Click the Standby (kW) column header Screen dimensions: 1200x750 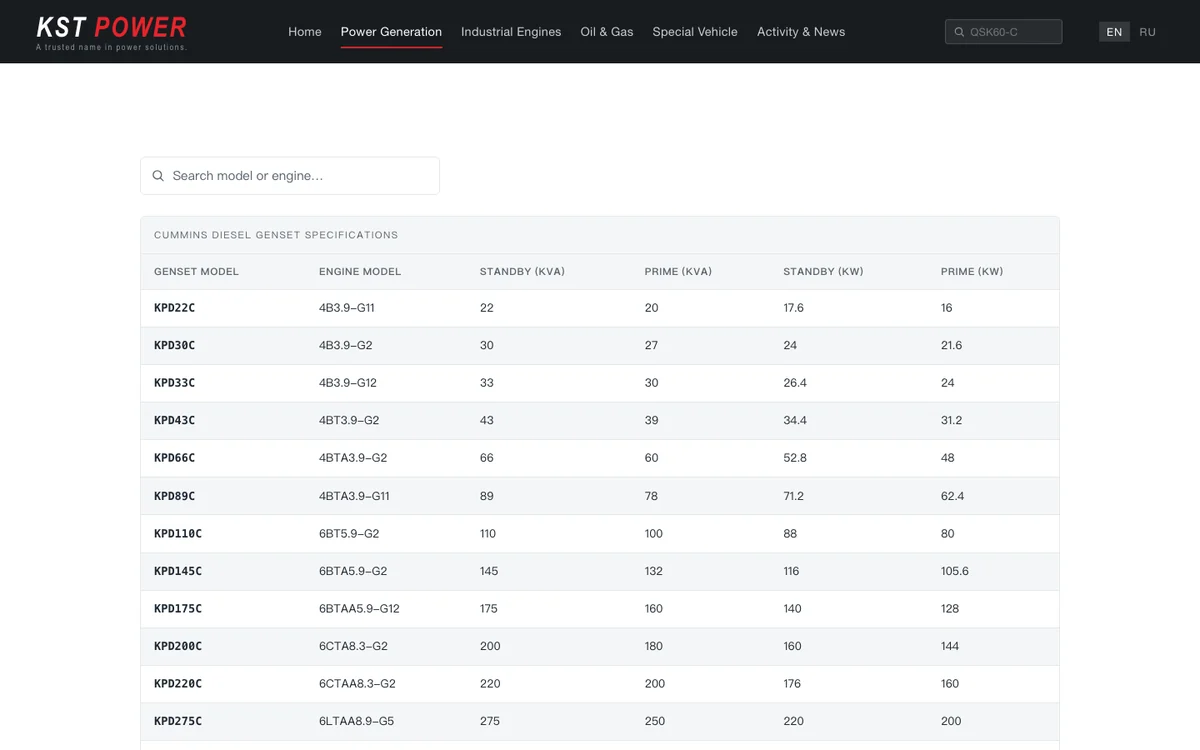[x=823, y=272]
